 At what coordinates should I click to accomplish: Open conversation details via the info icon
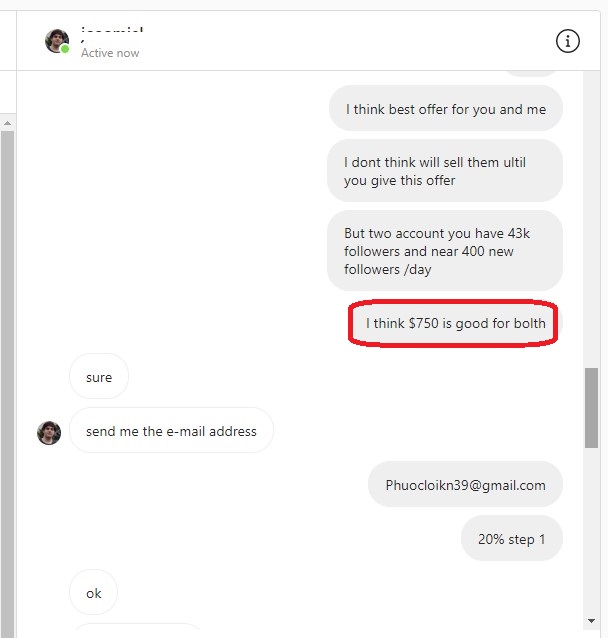click(x=567, y=41)
